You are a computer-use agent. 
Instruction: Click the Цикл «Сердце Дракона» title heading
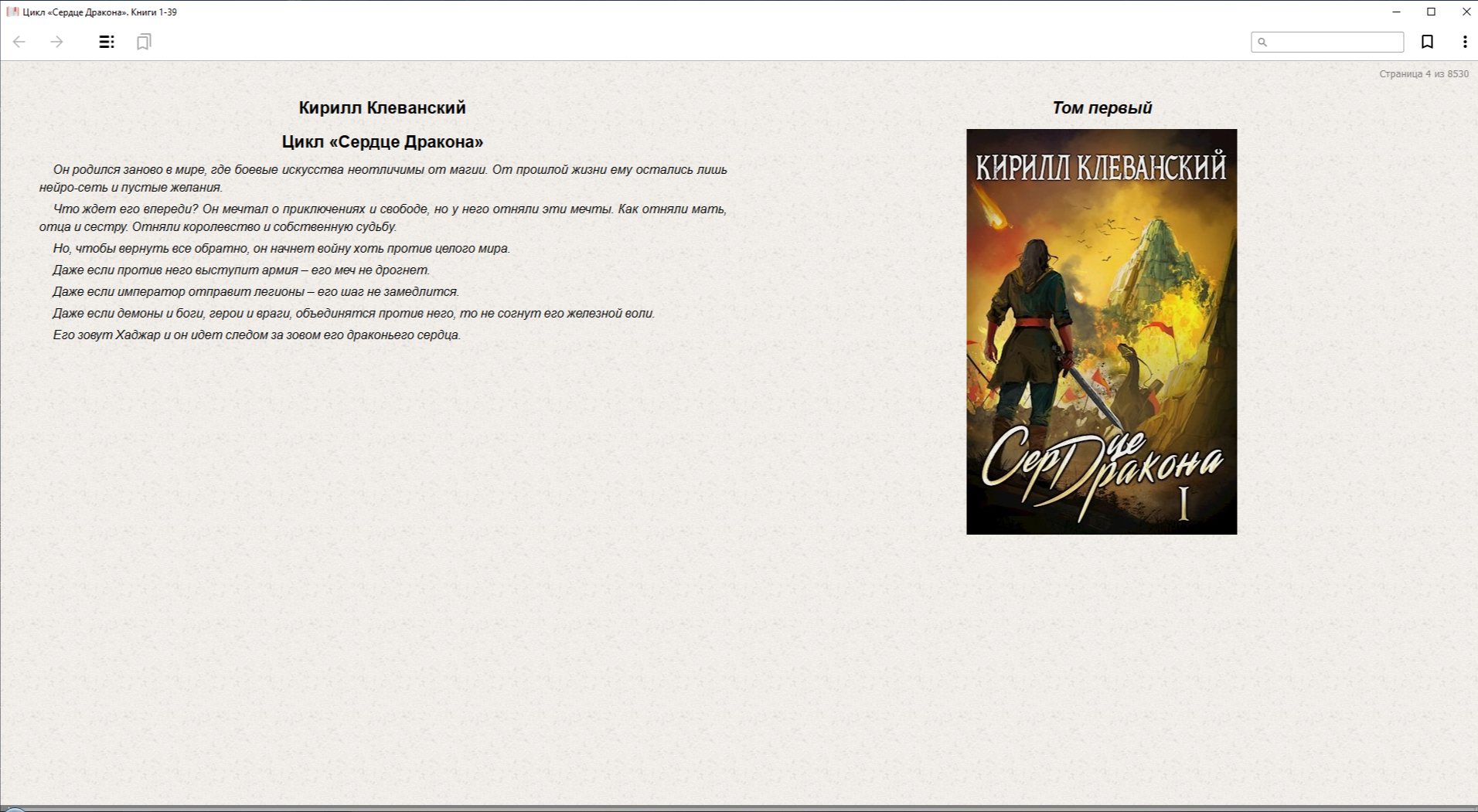(382, 142)
